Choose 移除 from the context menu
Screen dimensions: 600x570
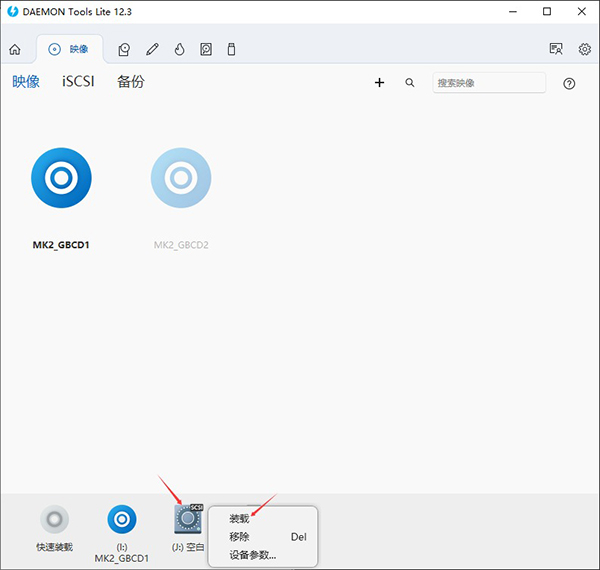coord(240,537)
